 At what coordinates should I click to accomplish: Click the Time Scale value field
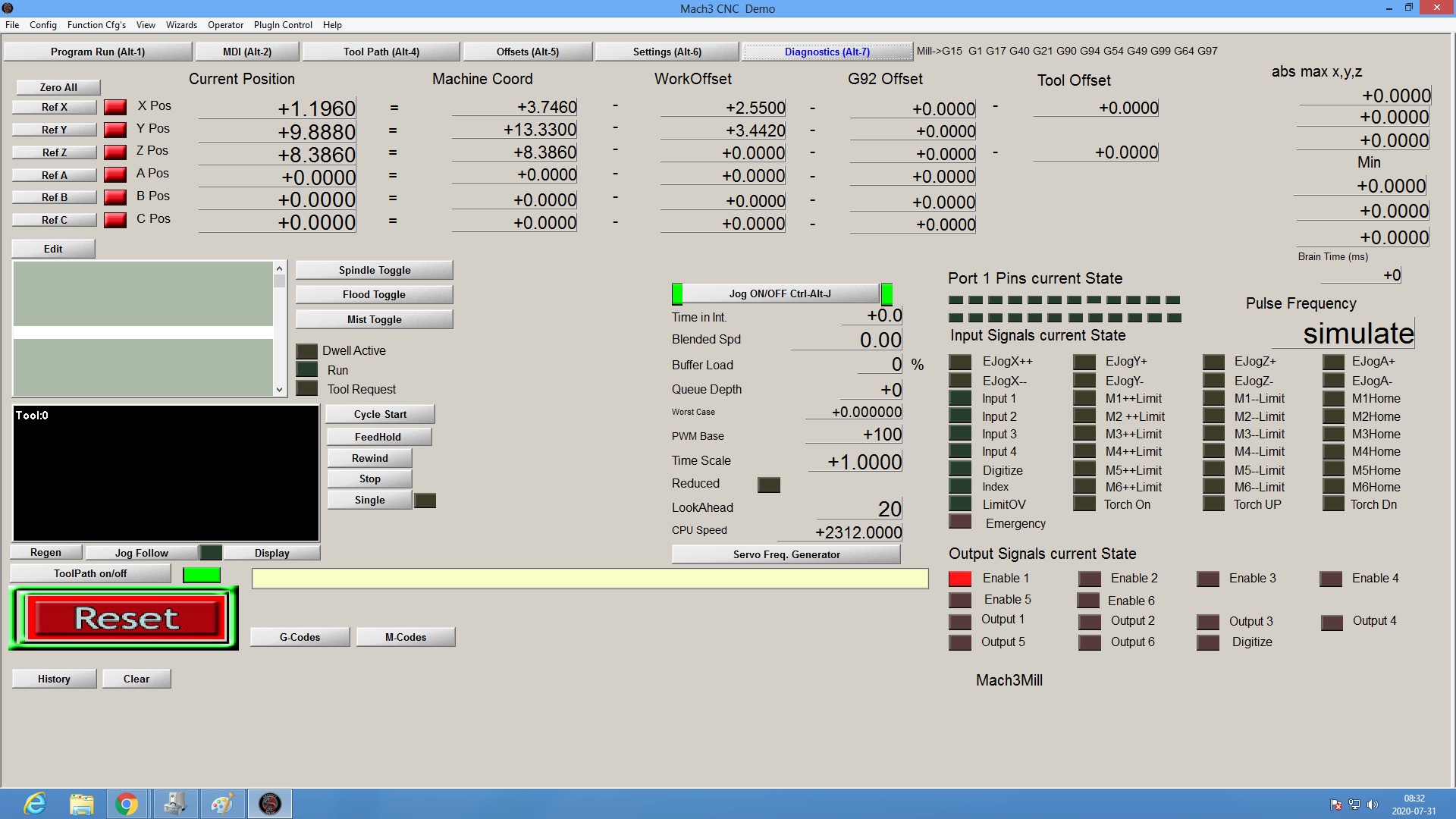tap(855, 462)
